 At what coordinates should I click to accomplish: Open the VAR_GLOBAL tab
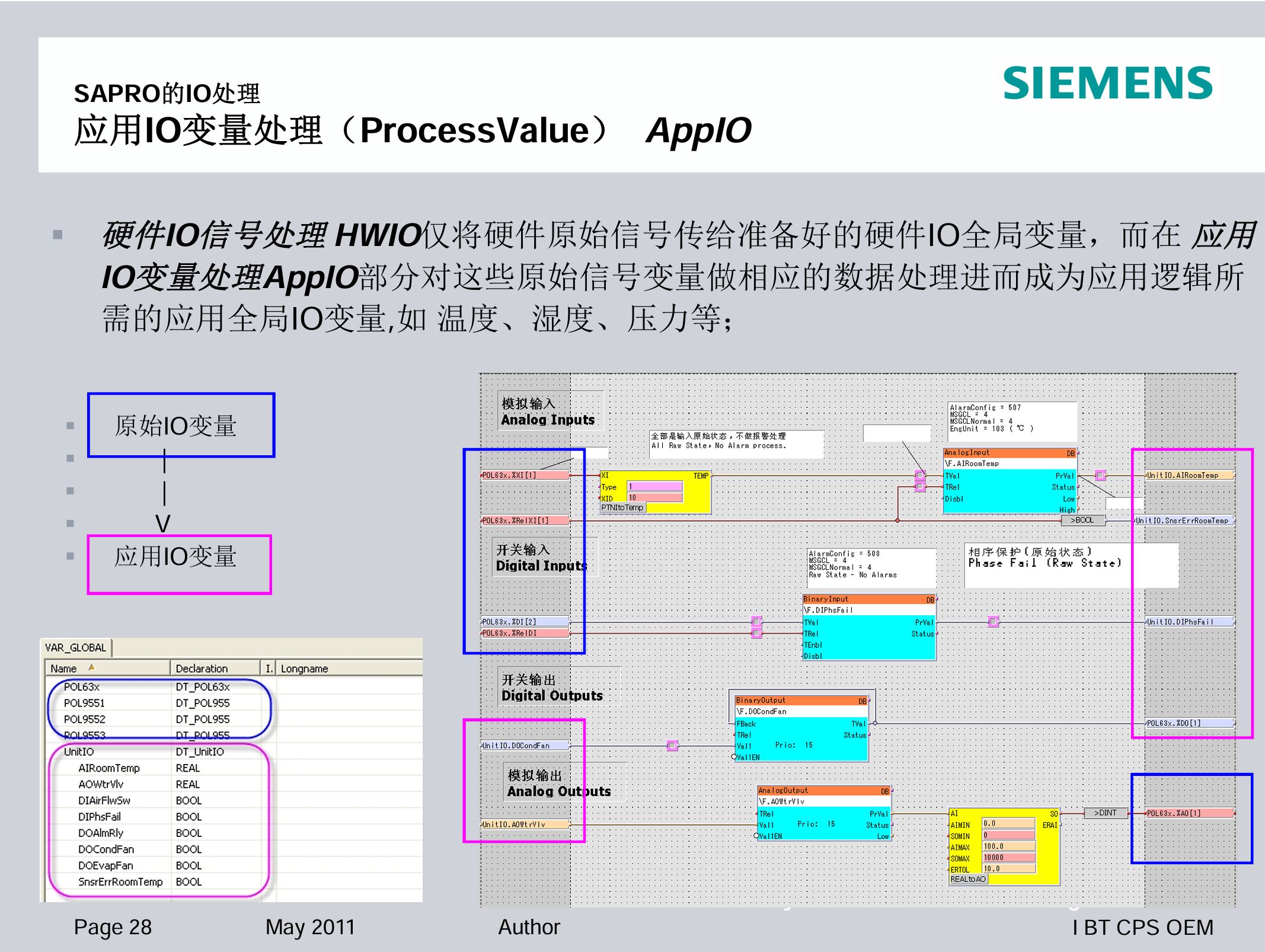(75, 647)
